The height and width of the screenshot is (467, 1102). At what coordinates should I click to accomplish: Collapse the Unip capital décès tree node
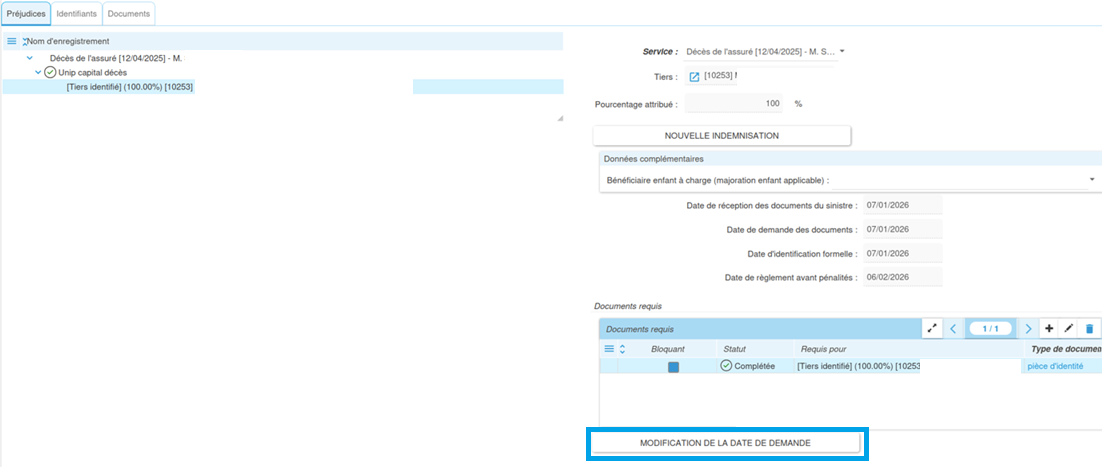click(x=38, y=72)
